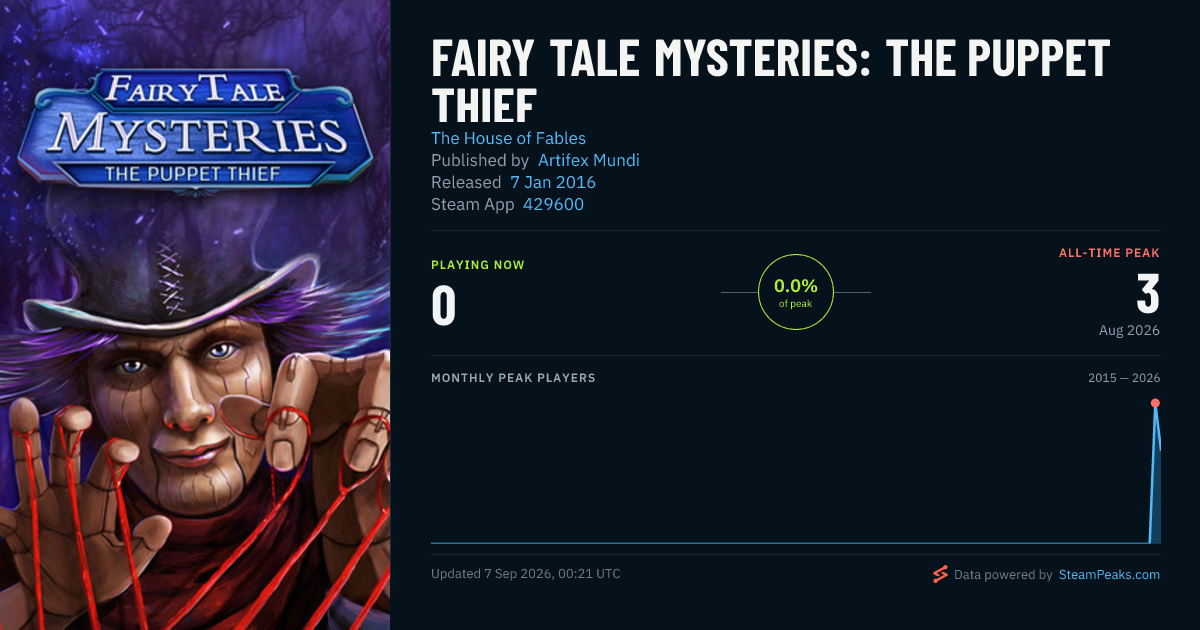Image resolution: width=1200 pixels, height=630 pixels.
Task: Click the Aug 2026 peak date
Action: (x=1129, y=330)
